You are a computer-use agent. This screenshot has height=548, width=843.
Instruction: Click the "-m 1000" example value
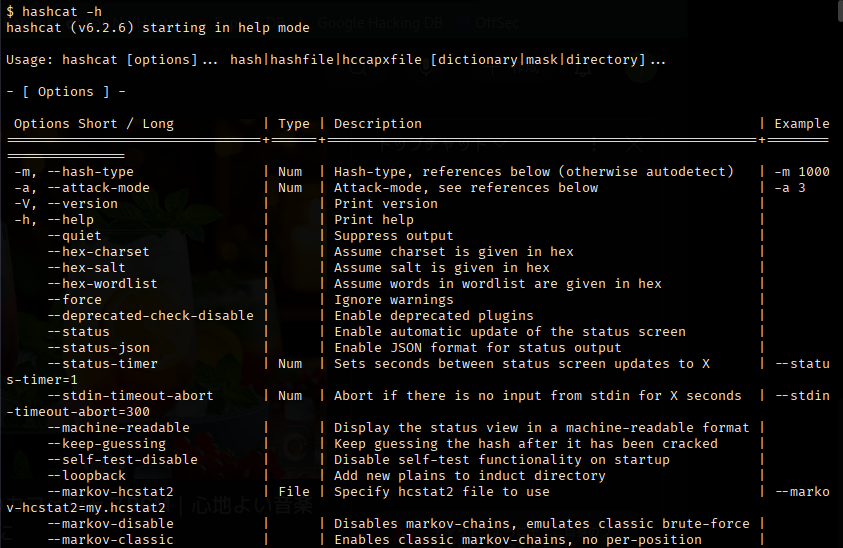point(802,172)
